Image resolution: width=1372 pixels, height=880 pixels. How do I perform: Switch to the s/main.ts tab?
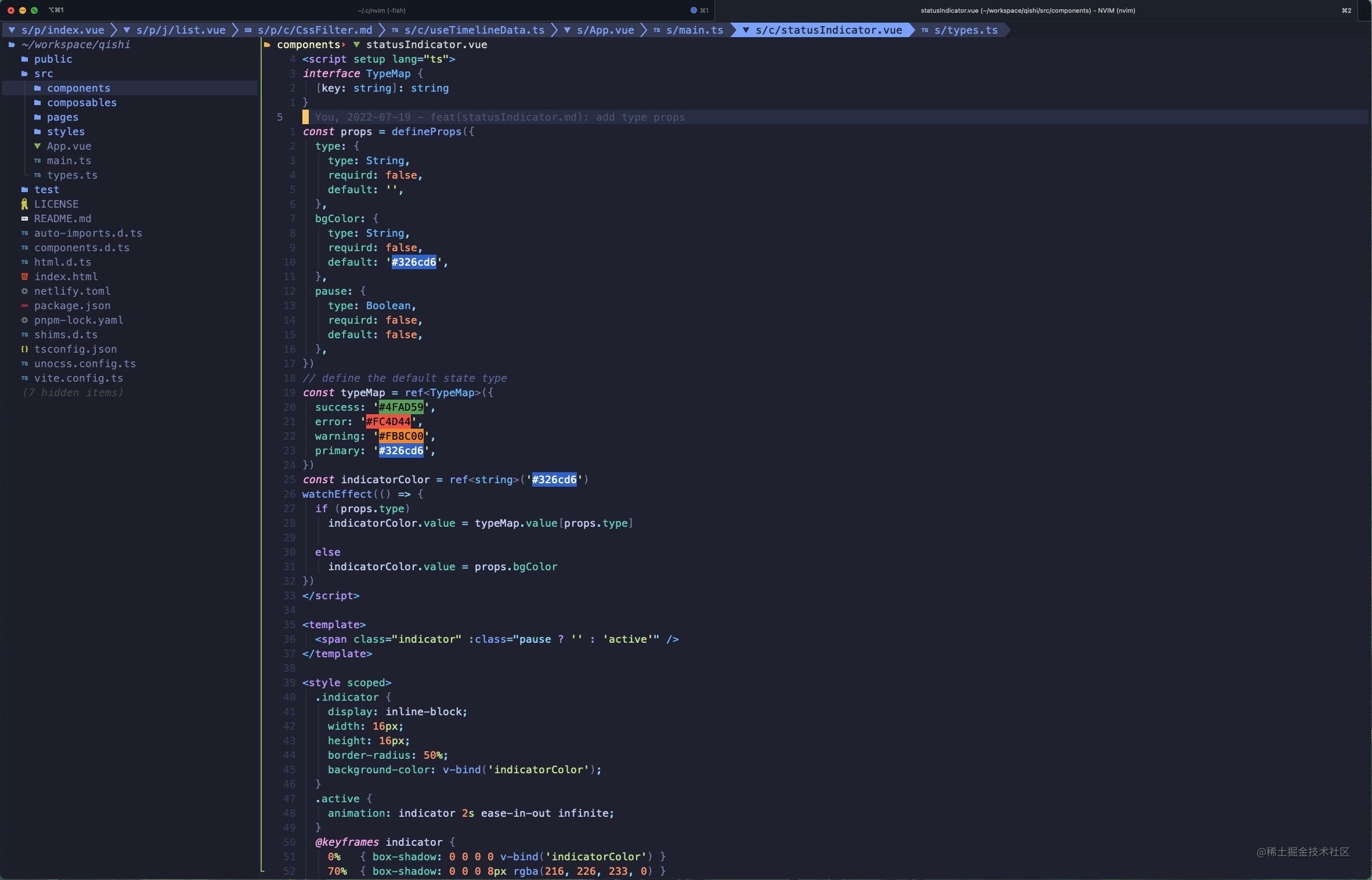(x=688, y=30)
